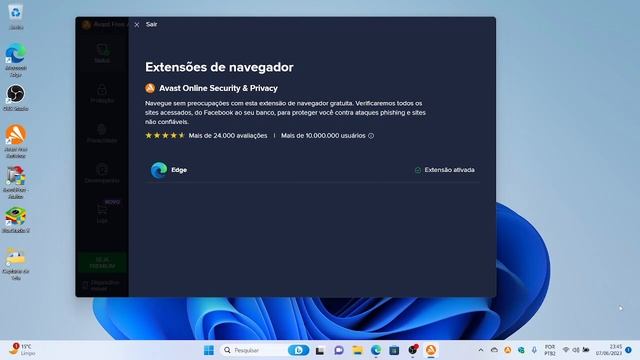The width and height of the screenshot is (640, 360).
Task: Open the Status section in the Avast sidebar
Action: coord(102,53)
